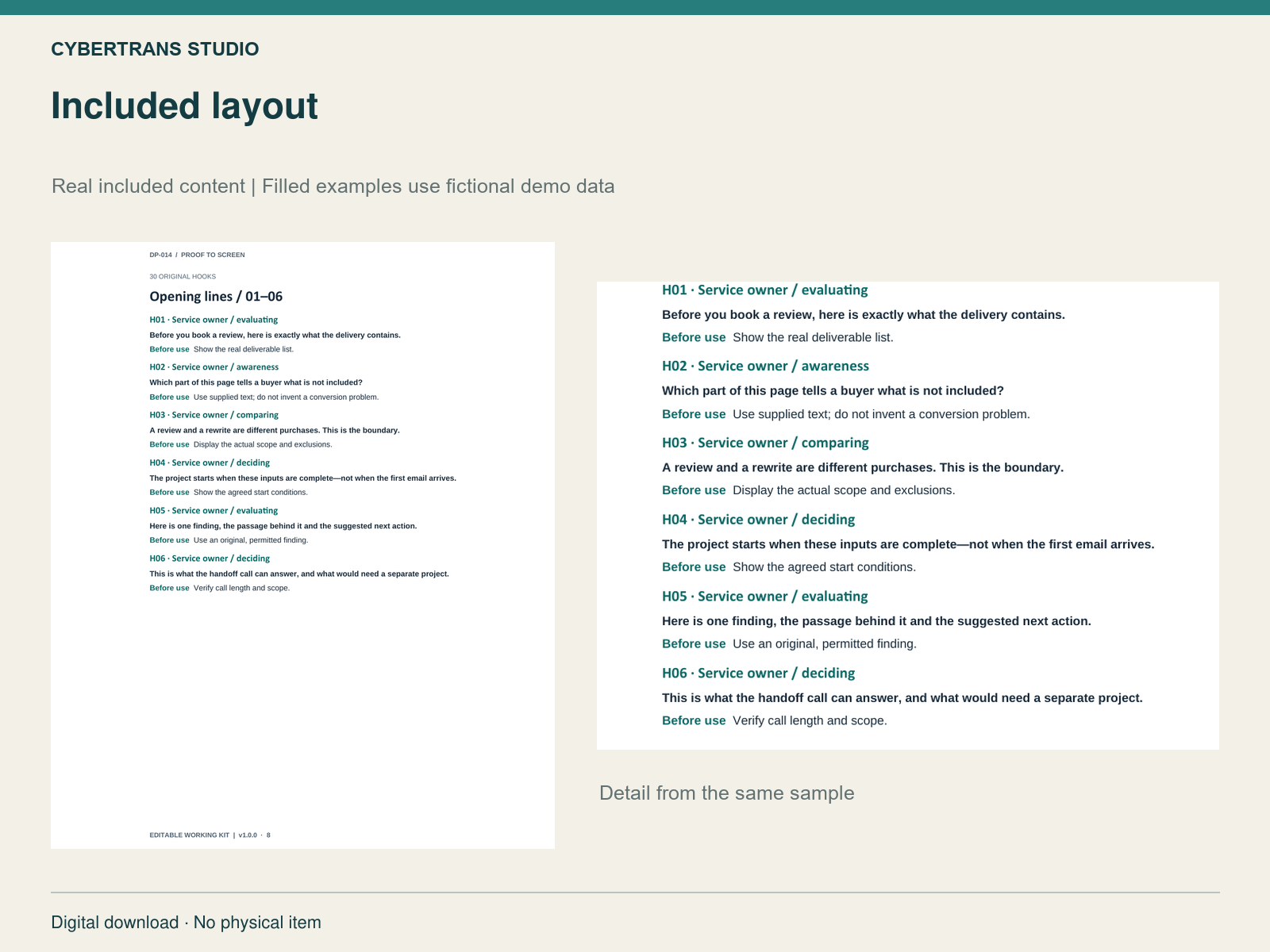Image resolution: width=1270 pixels, height=952 pixels.
Task: Click 'Show the real deliverable list.' in detail
Action: [x=813, y=338]
